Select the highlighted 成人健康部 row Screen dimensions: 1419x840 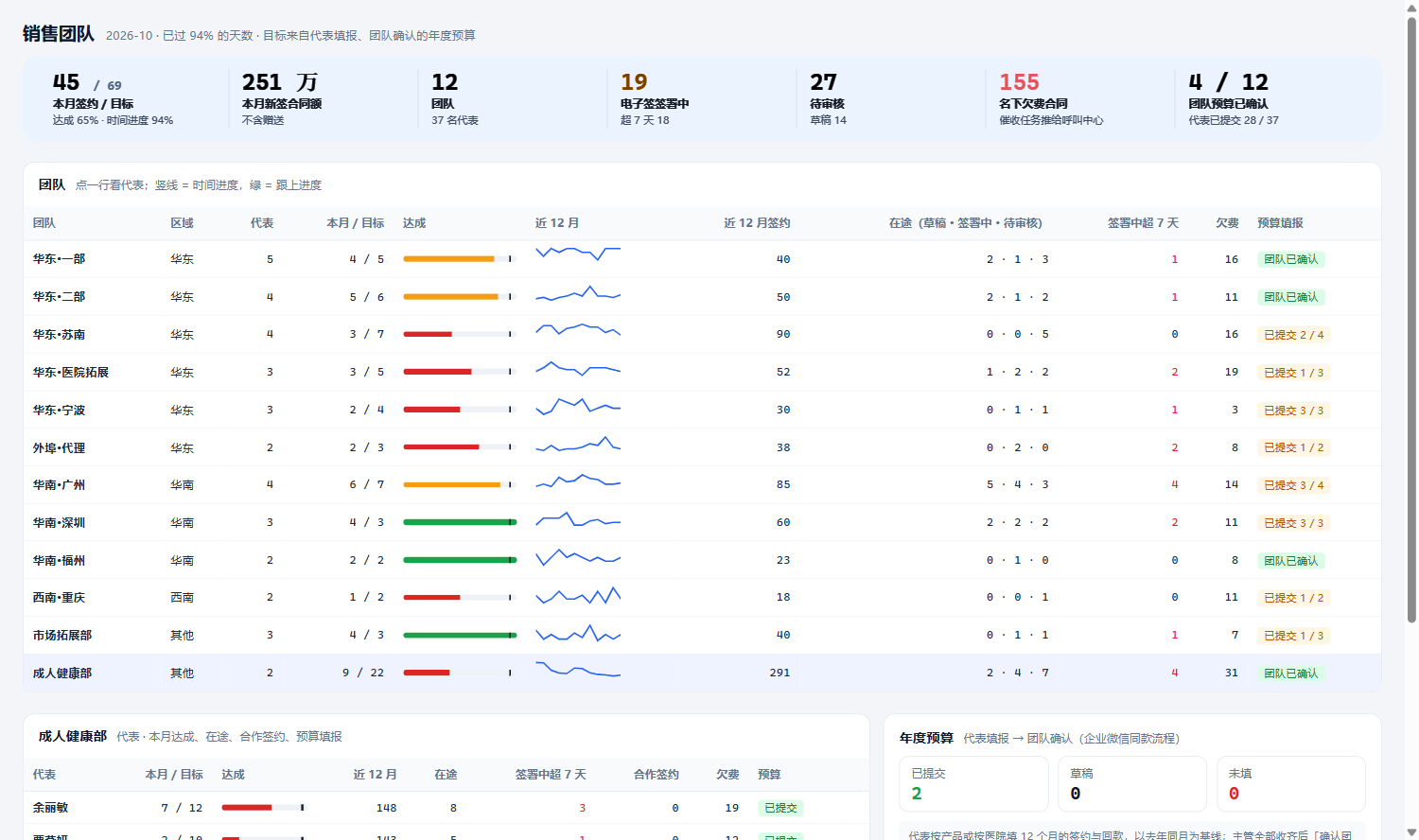click(x=702, y=673)
